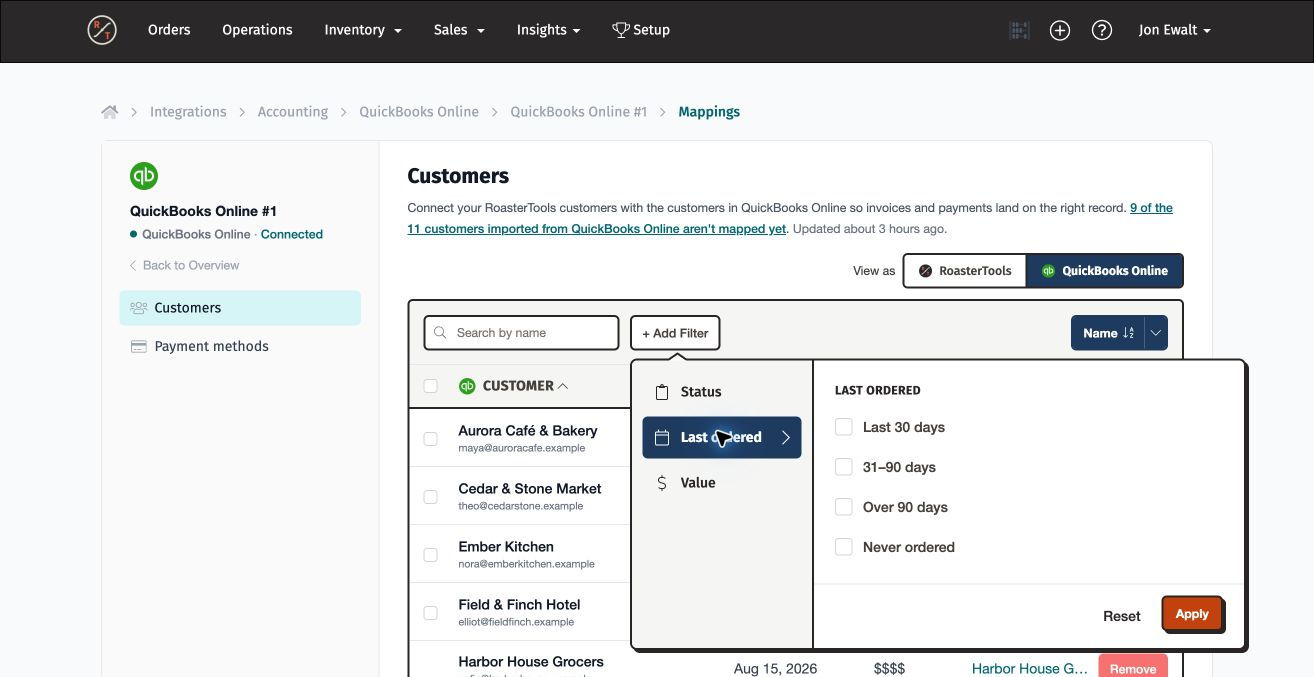Viewport: 1314px width, 677px height.
Task: Click the payment card icon in the sidebar
Action: coord(139,347)
